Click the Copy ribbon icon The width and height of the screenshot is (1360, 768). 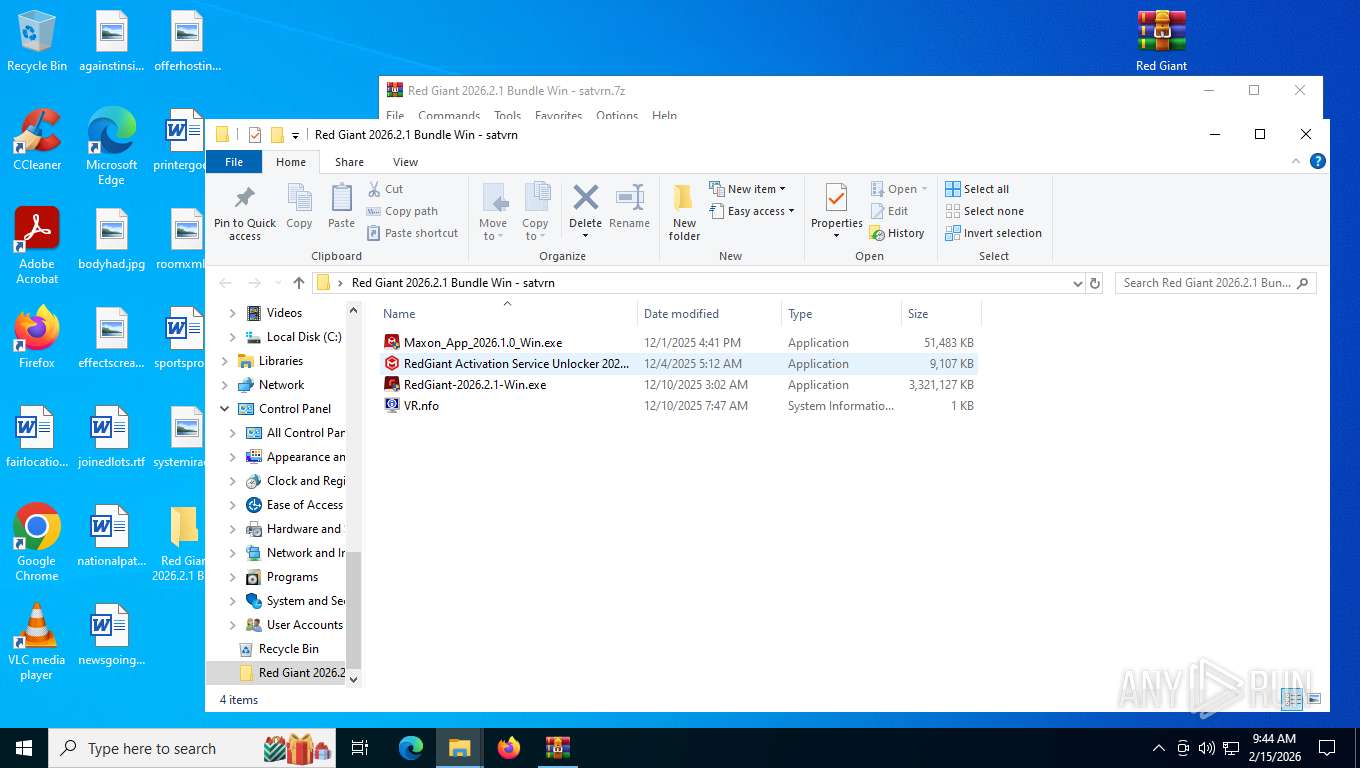pyautogui.click(x=299, y=197)
